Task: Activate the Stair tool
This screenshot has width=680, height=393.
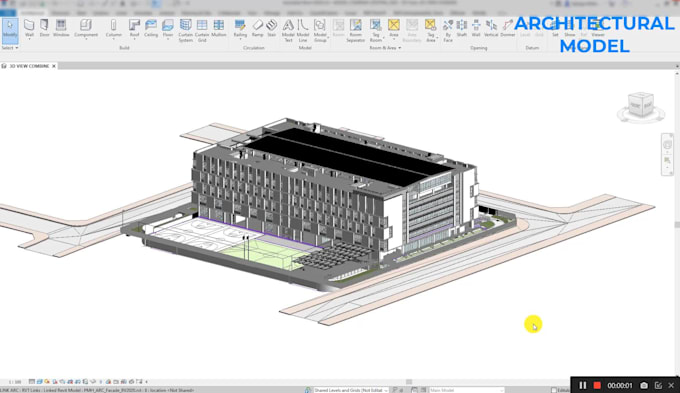Action: pyautogui.click(x=272, y=28)
